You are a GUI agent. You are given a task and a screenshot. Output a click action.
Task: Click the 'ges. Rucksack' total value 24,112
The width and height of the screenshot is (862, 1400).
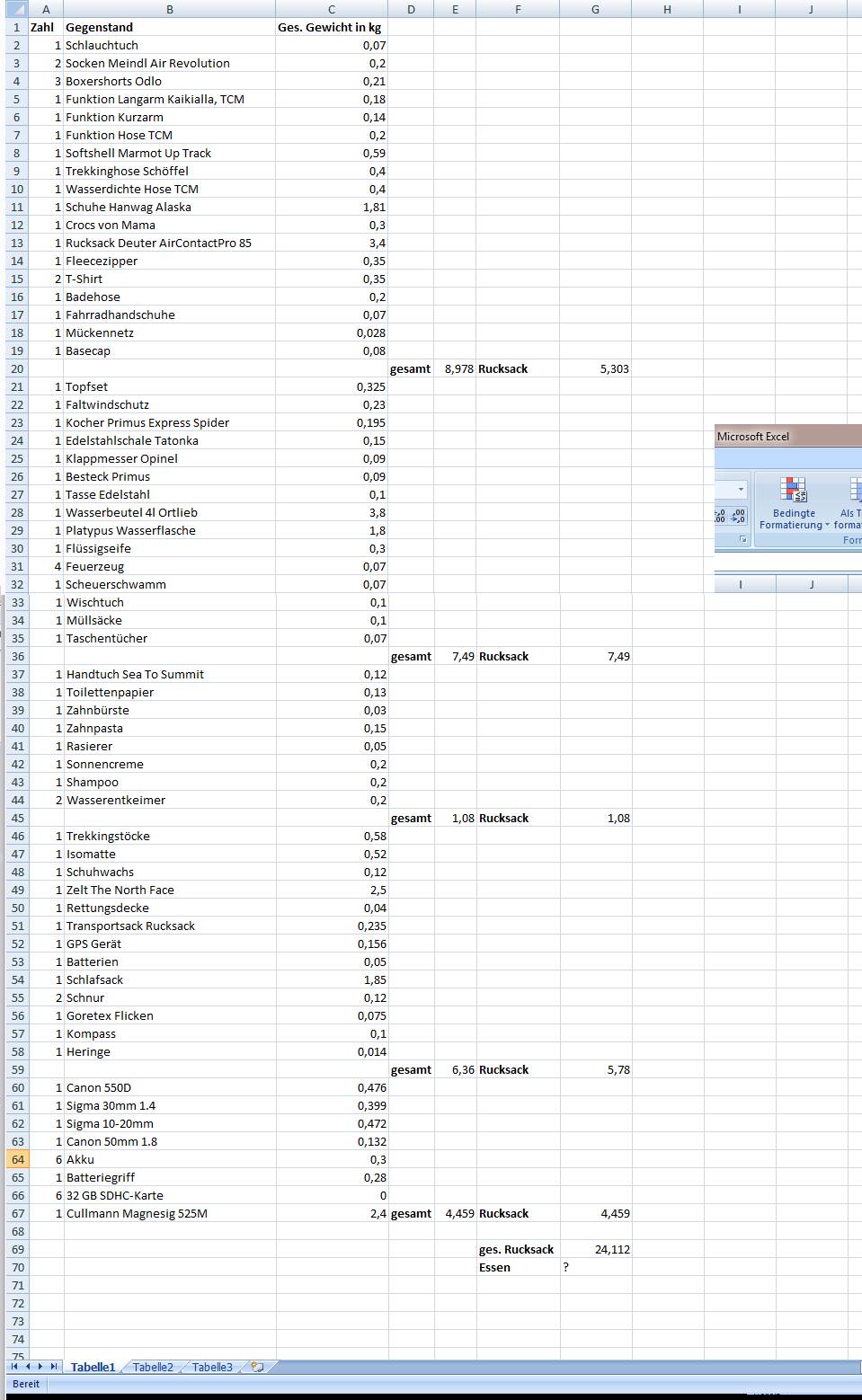(x=595, y=1249)
